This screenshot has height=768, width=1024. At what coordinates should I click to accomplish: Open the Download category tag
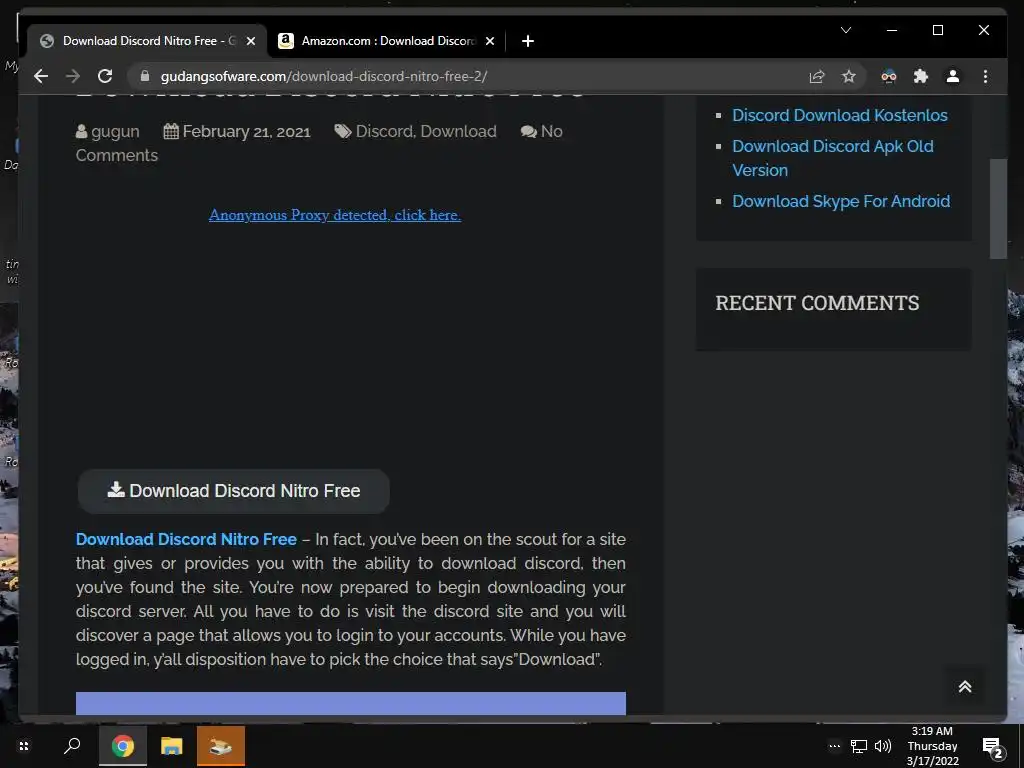pos(458,131)
